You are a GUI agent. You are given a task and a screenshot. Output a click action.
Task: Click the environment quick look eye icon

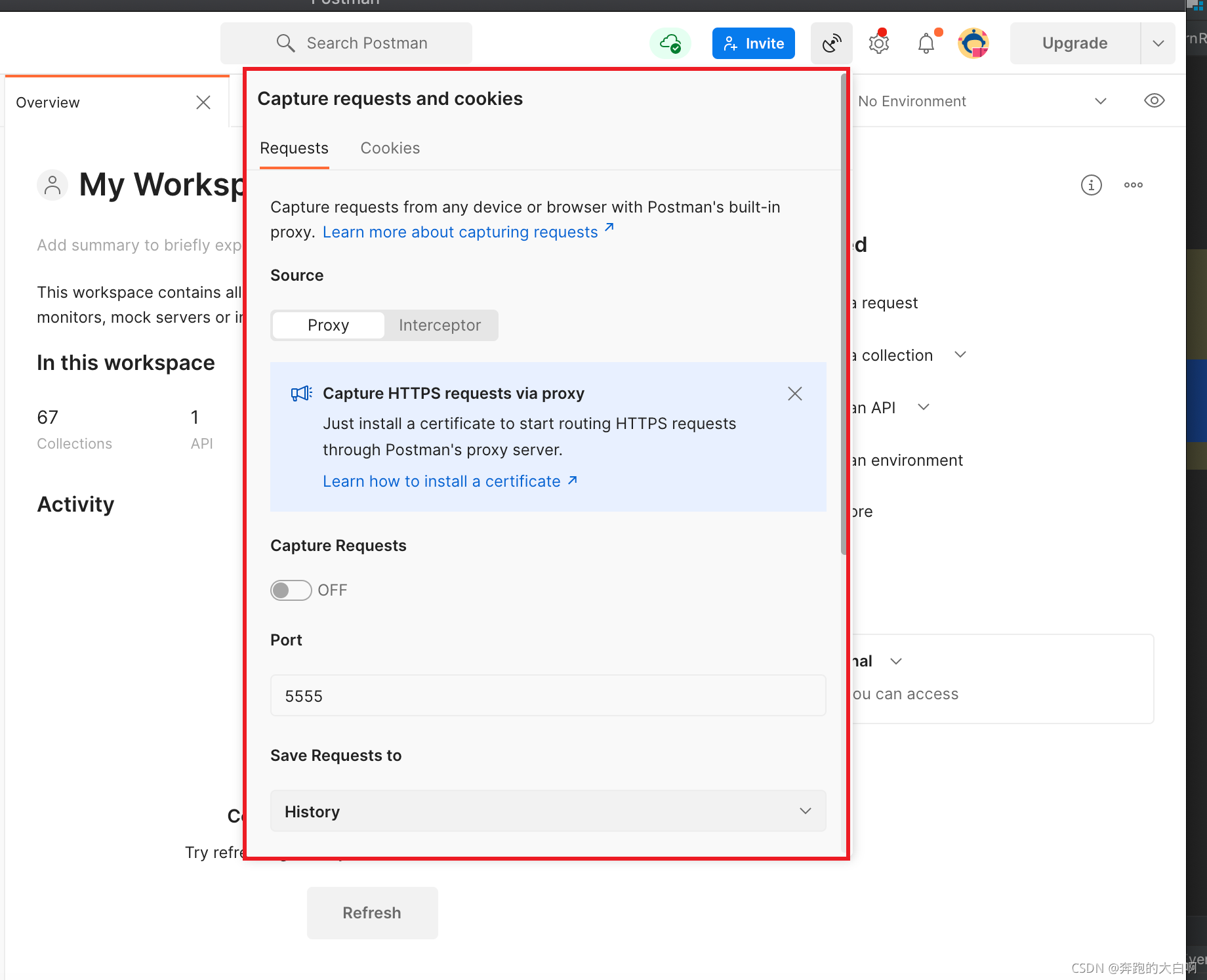1154,100
